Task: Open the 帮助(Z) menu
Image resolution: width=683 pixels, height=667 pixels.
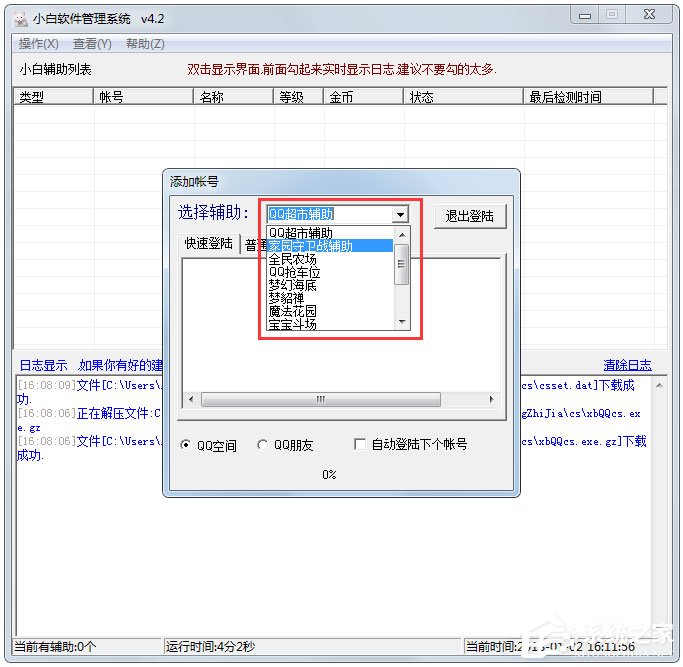Action: pos(145,44)
